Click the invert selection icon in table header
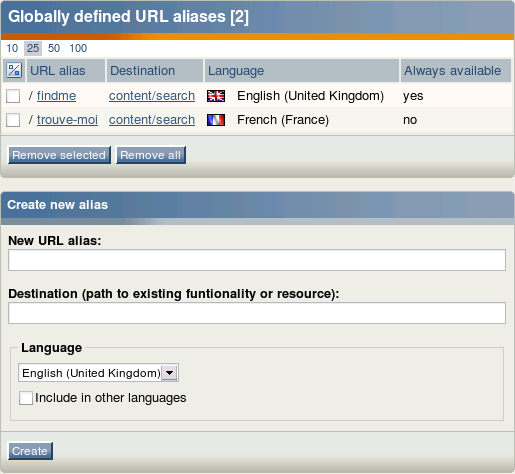515x474 pixels. click(14, 70)
